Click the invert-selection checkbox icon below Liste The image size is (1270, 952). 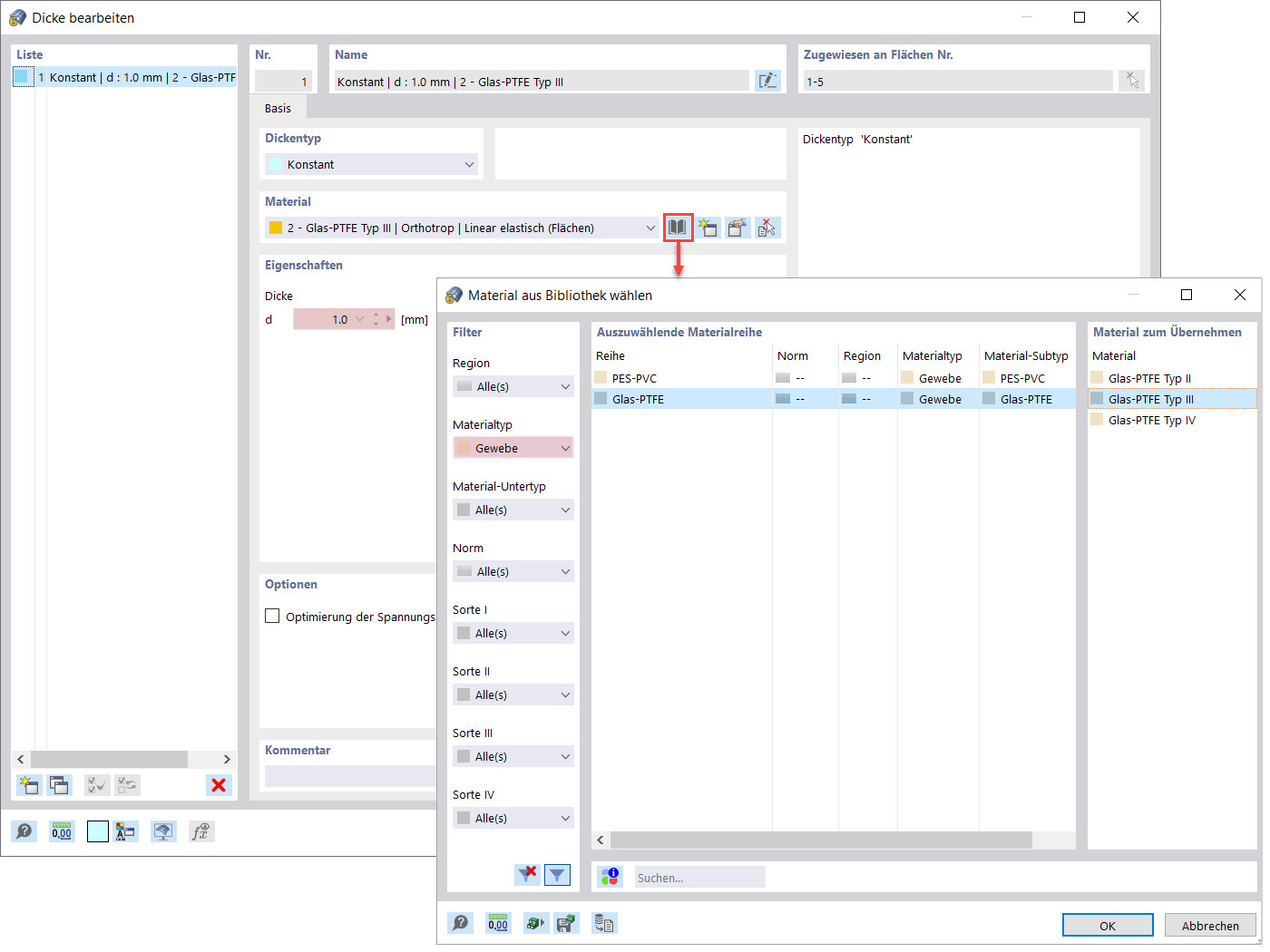point(127,785)
